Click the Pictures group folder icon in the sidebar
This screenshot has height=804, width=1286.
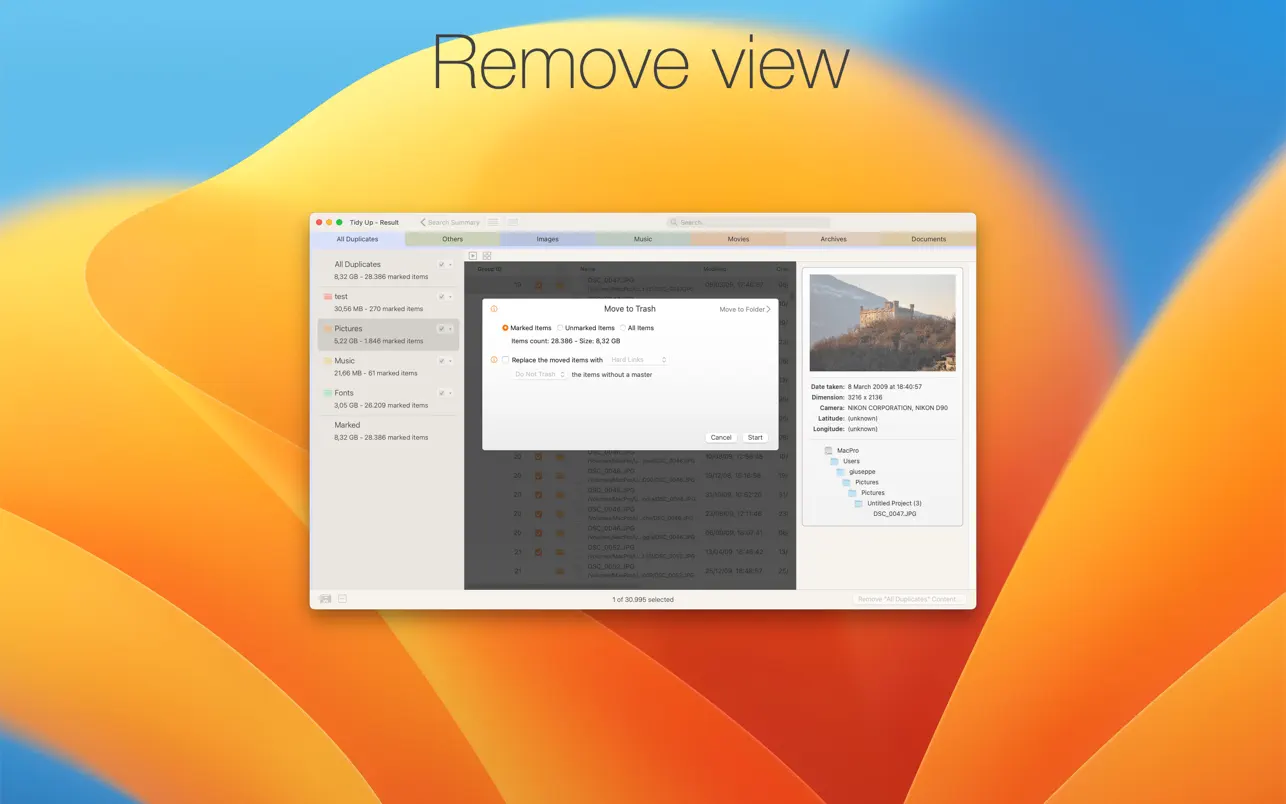coord(328,329)
